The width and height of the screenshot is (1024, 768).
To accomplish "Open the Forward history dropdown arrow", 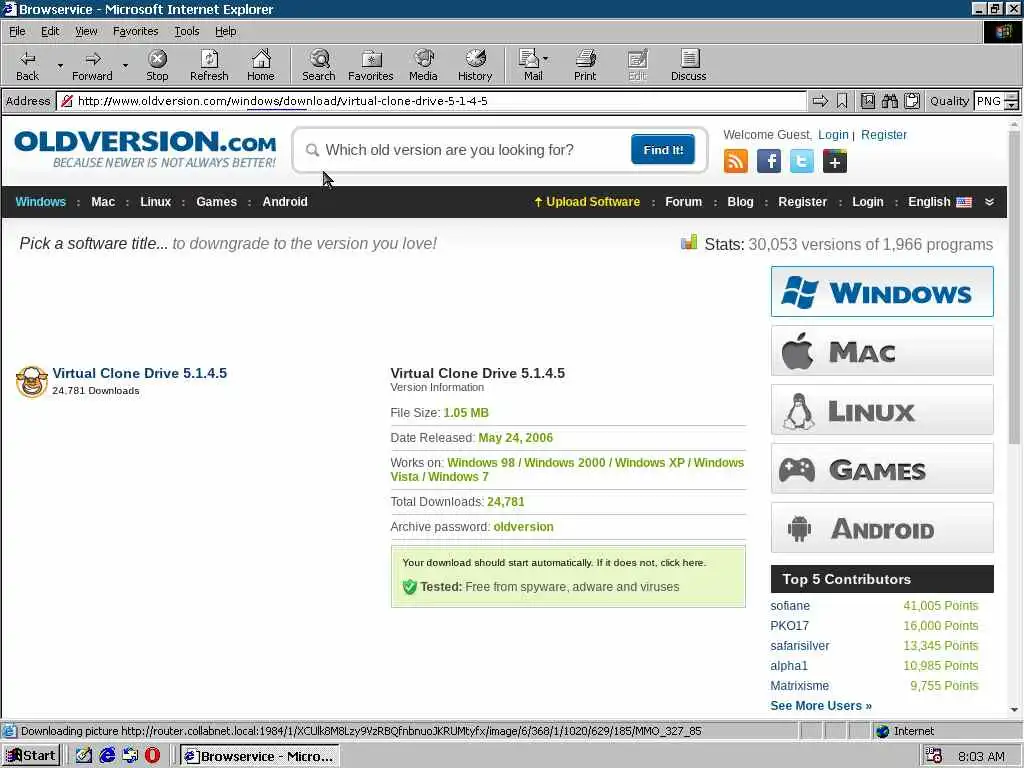I will (125, 65).
